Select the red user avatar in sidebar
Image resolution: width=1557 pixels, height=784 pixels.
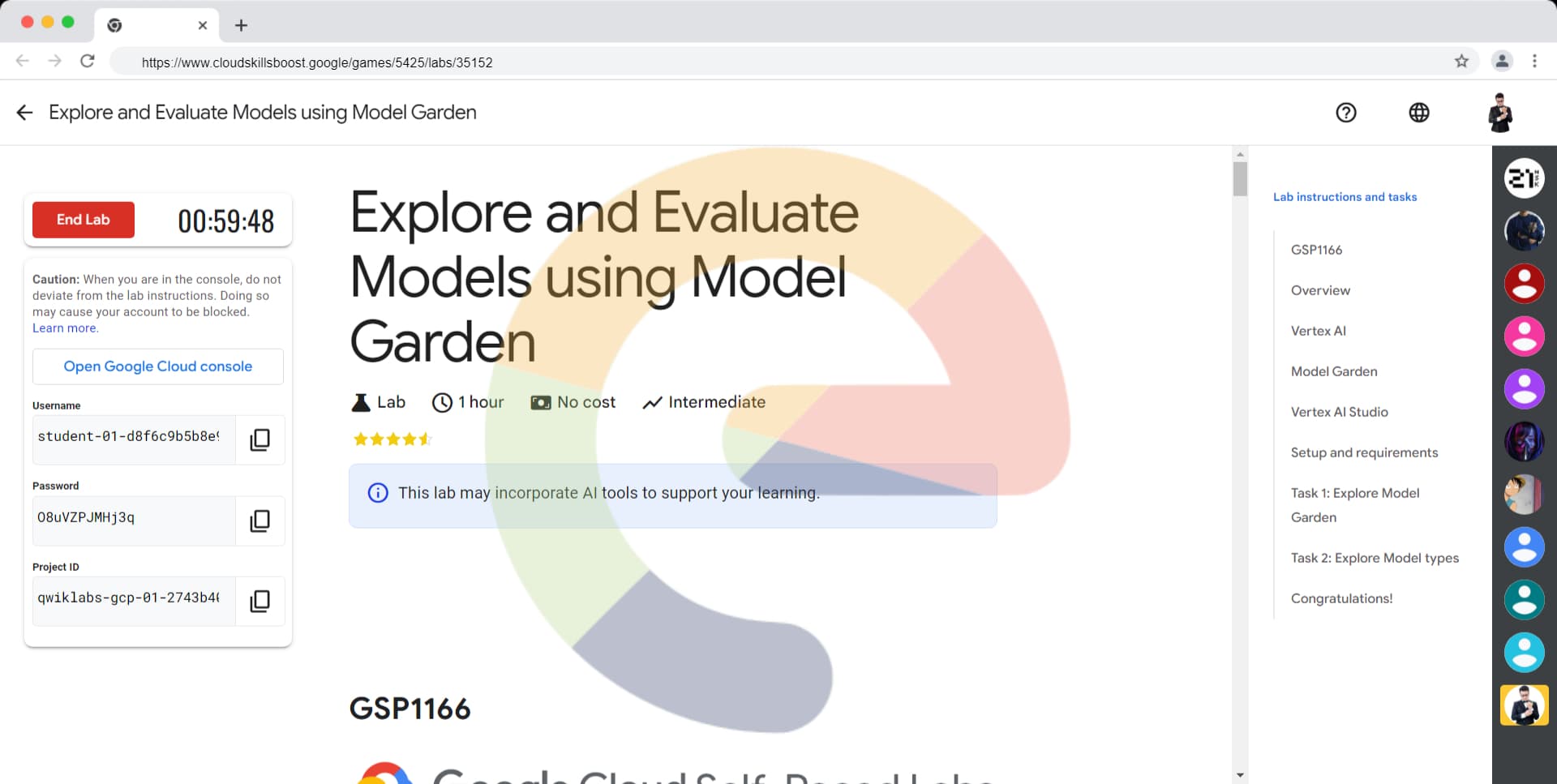tap(1525, 284)
